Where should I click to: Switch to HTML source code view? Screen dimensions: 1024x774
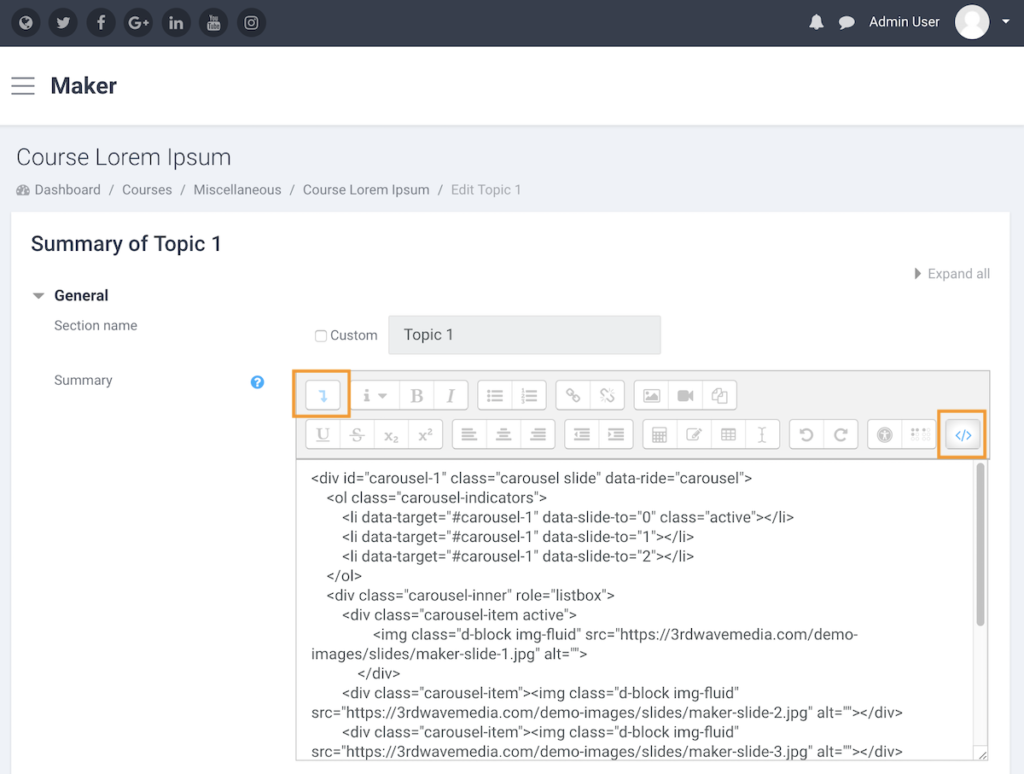pos(962,434)
